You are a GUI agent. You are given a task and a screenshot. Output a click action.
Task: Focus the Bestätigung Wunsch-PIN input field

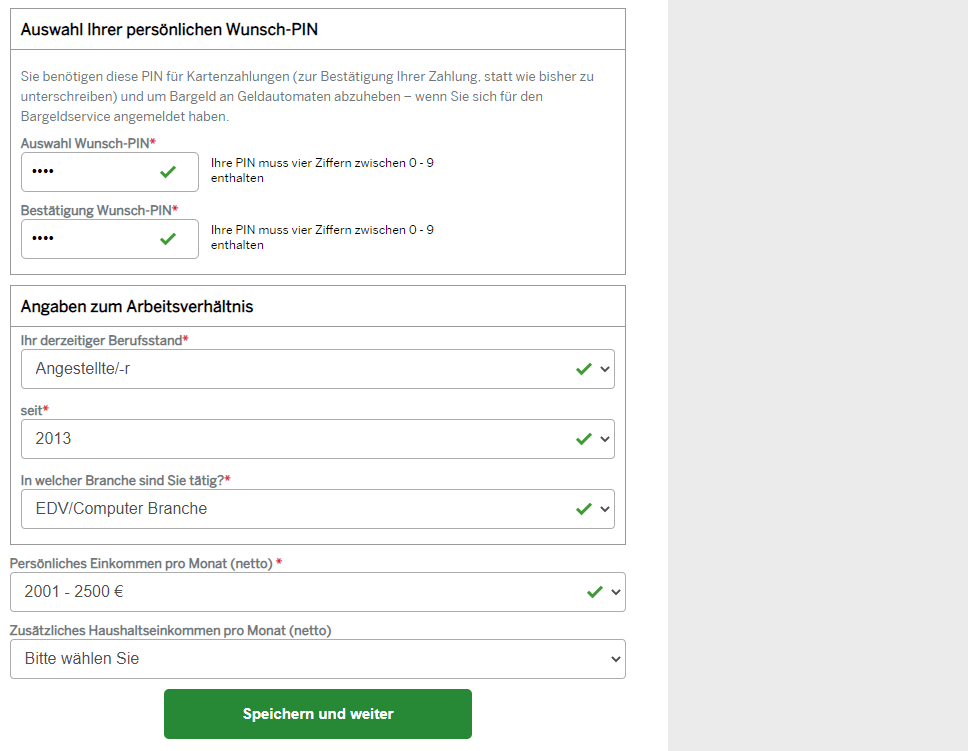pyautogui.click(x=110, y=238)
